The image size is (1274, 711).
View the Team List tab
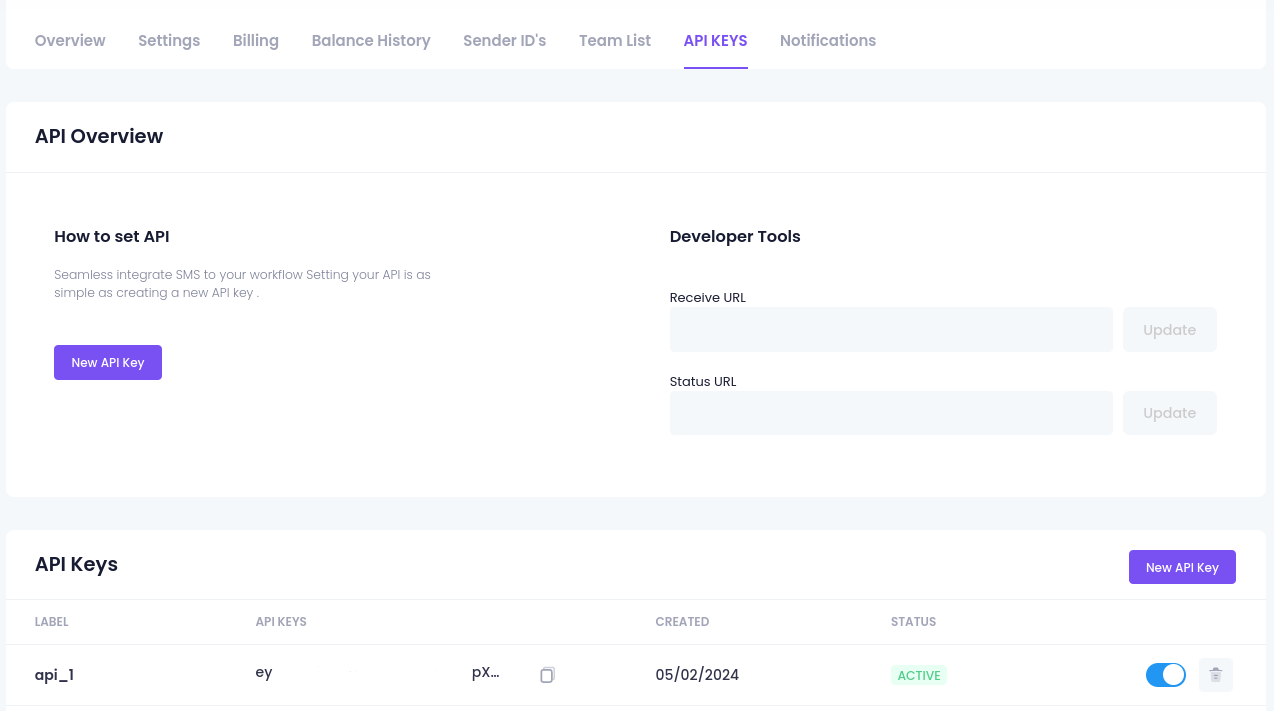615,41
